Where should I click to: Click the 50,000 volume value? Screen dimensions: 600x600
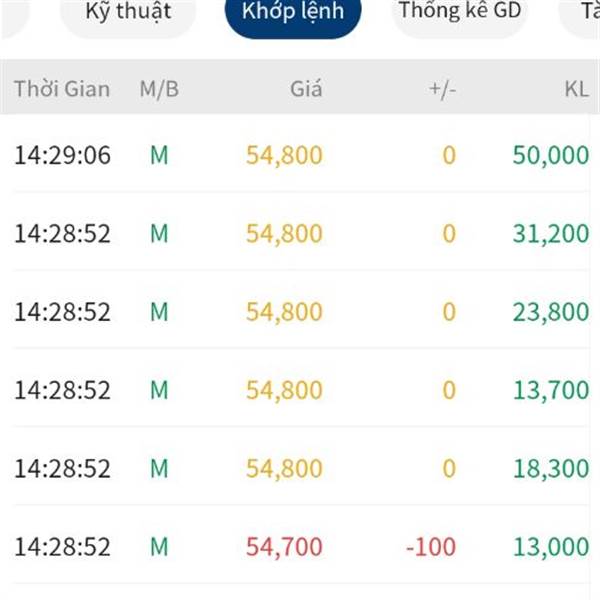[551, 155]
